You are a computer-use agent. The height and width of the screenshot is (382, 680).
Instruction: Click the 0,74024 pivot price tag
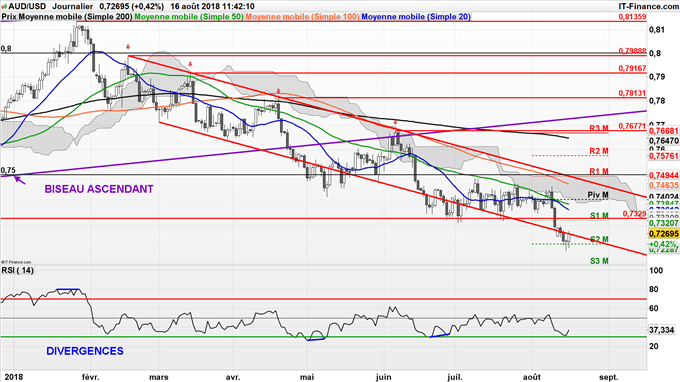(664, 196)
